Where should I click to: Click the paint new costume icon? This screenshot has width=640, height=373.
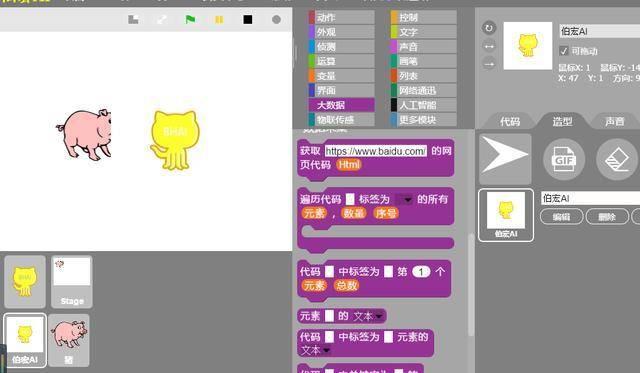(617, 160)
